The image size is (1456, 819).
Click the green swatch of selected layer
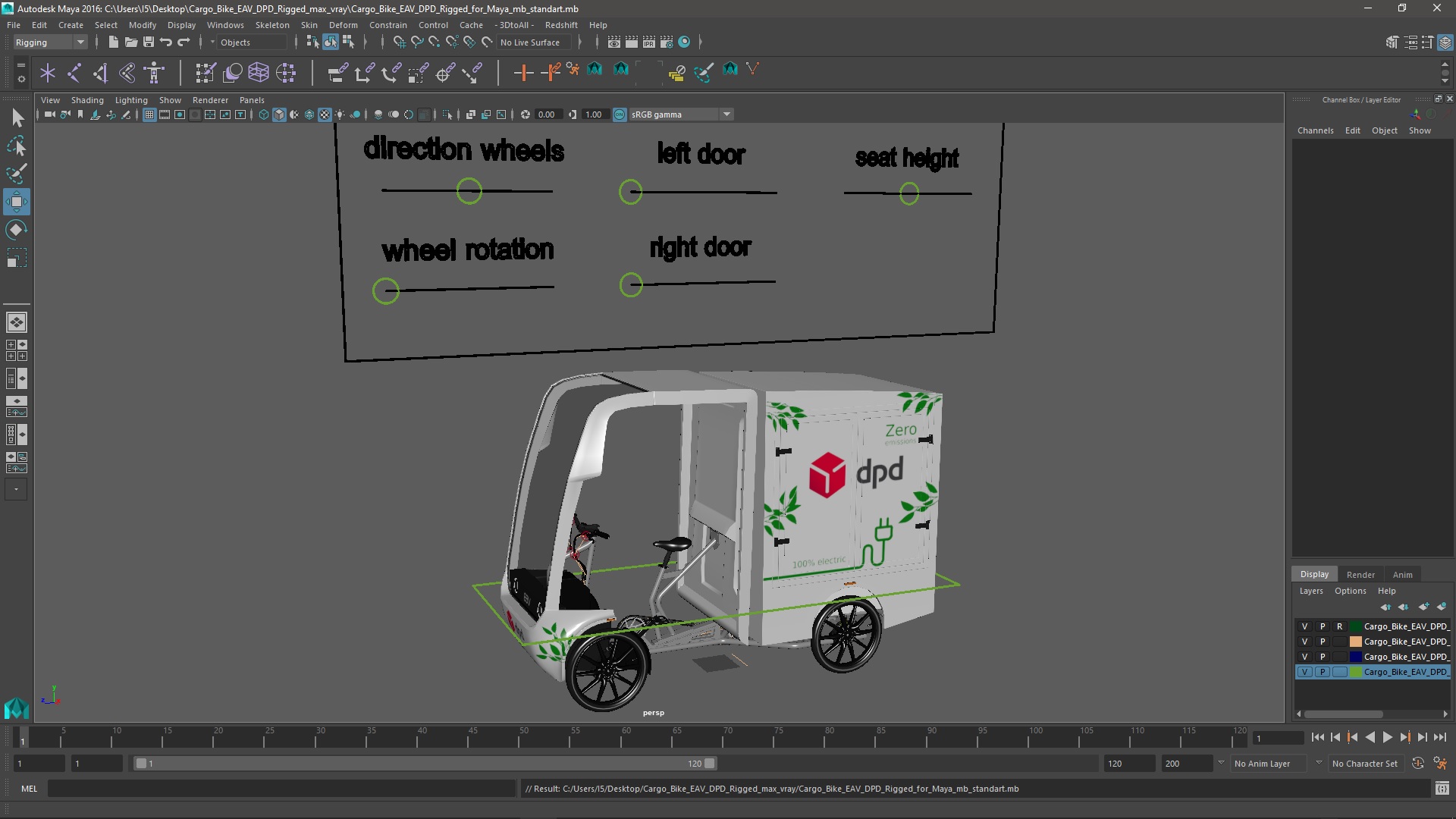1355,672
